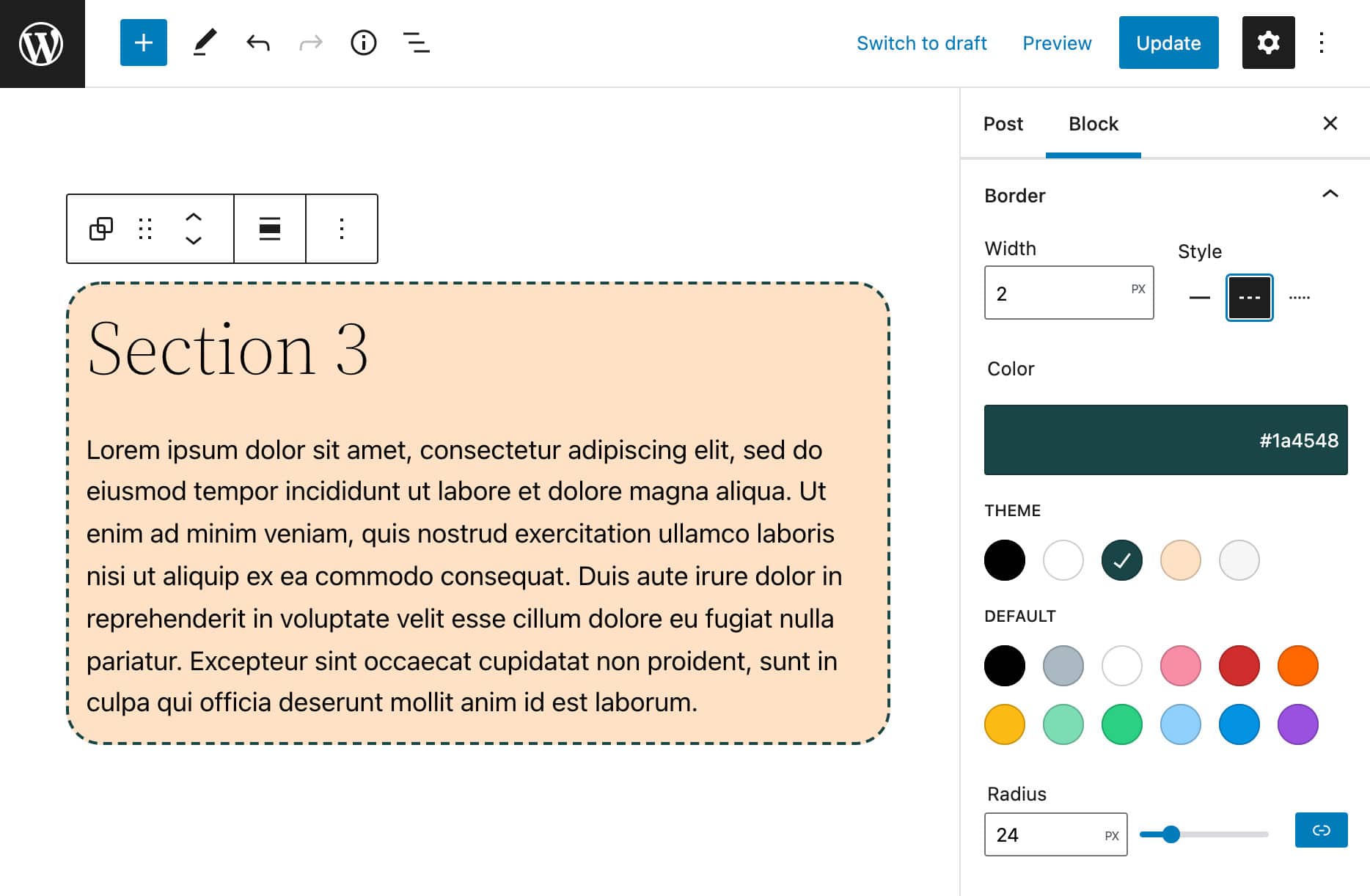Pick the orange default color swatch

click(1297, 666)
